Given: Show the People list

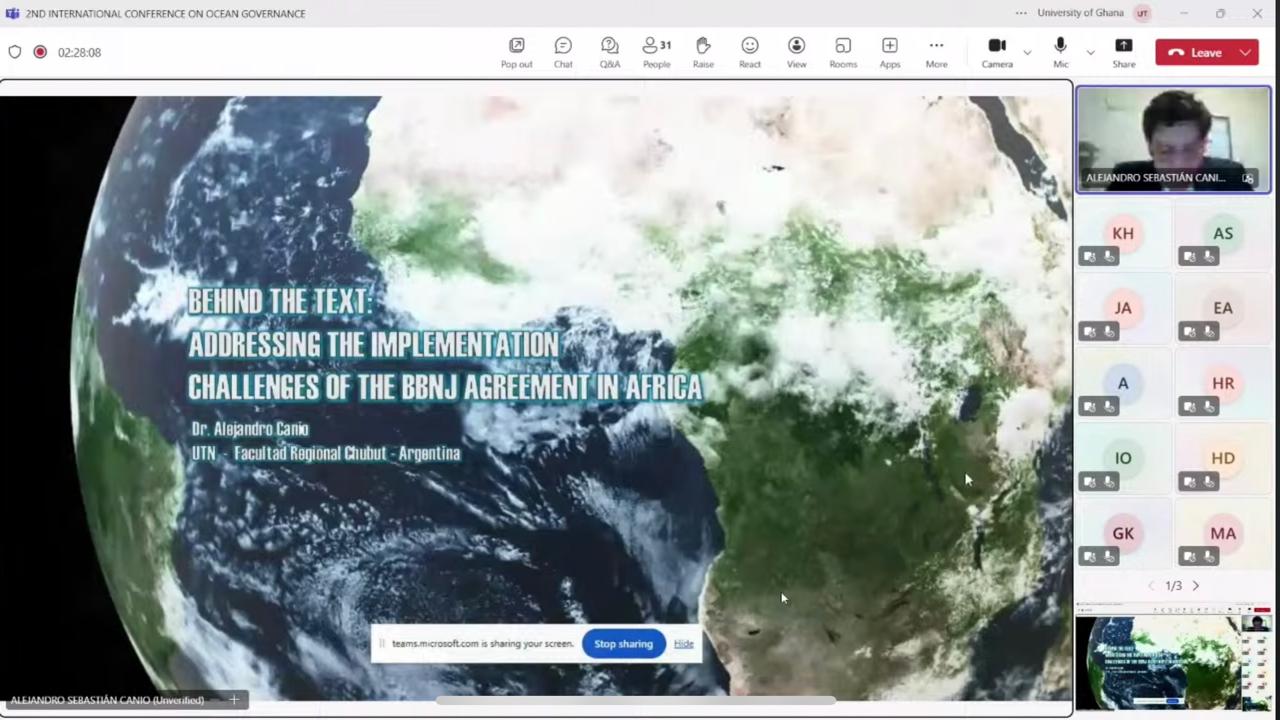Looking at the screenshot, I should click(x=657, y=53).
